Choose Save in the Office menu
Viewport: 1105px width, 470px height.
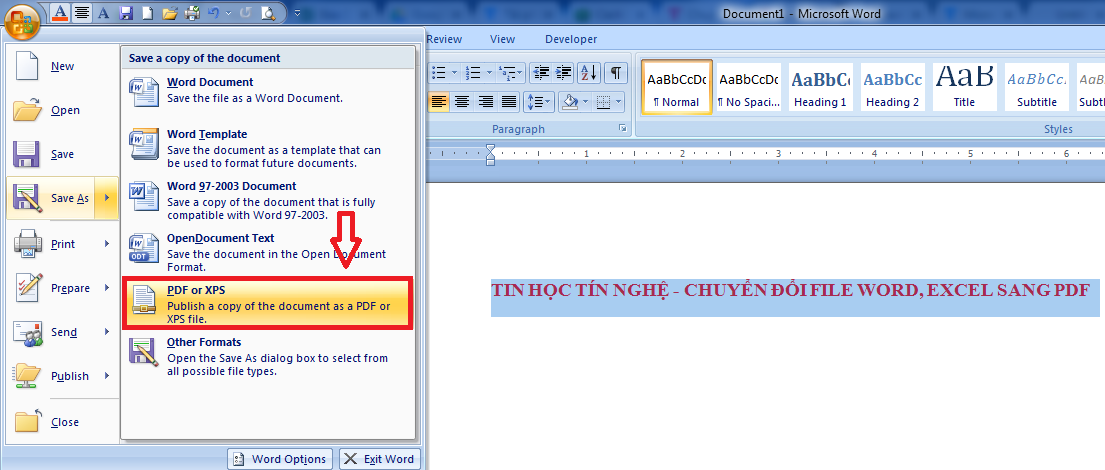click(x=62, y=154)
